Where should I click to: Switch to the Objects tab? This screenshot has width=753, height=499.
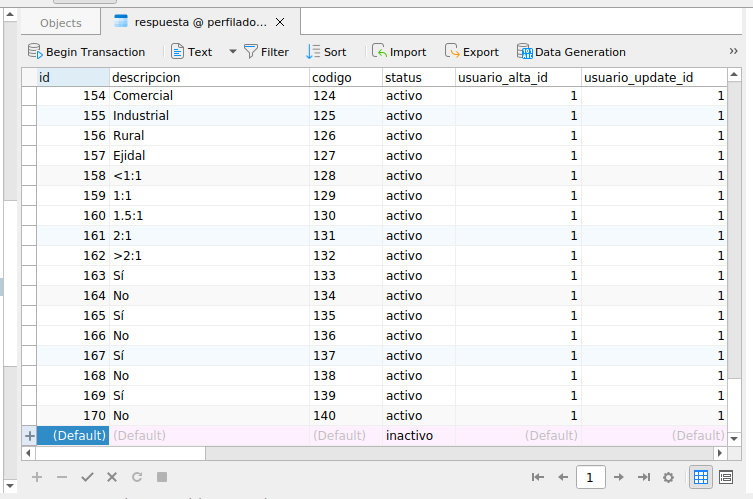click(61, 23)
